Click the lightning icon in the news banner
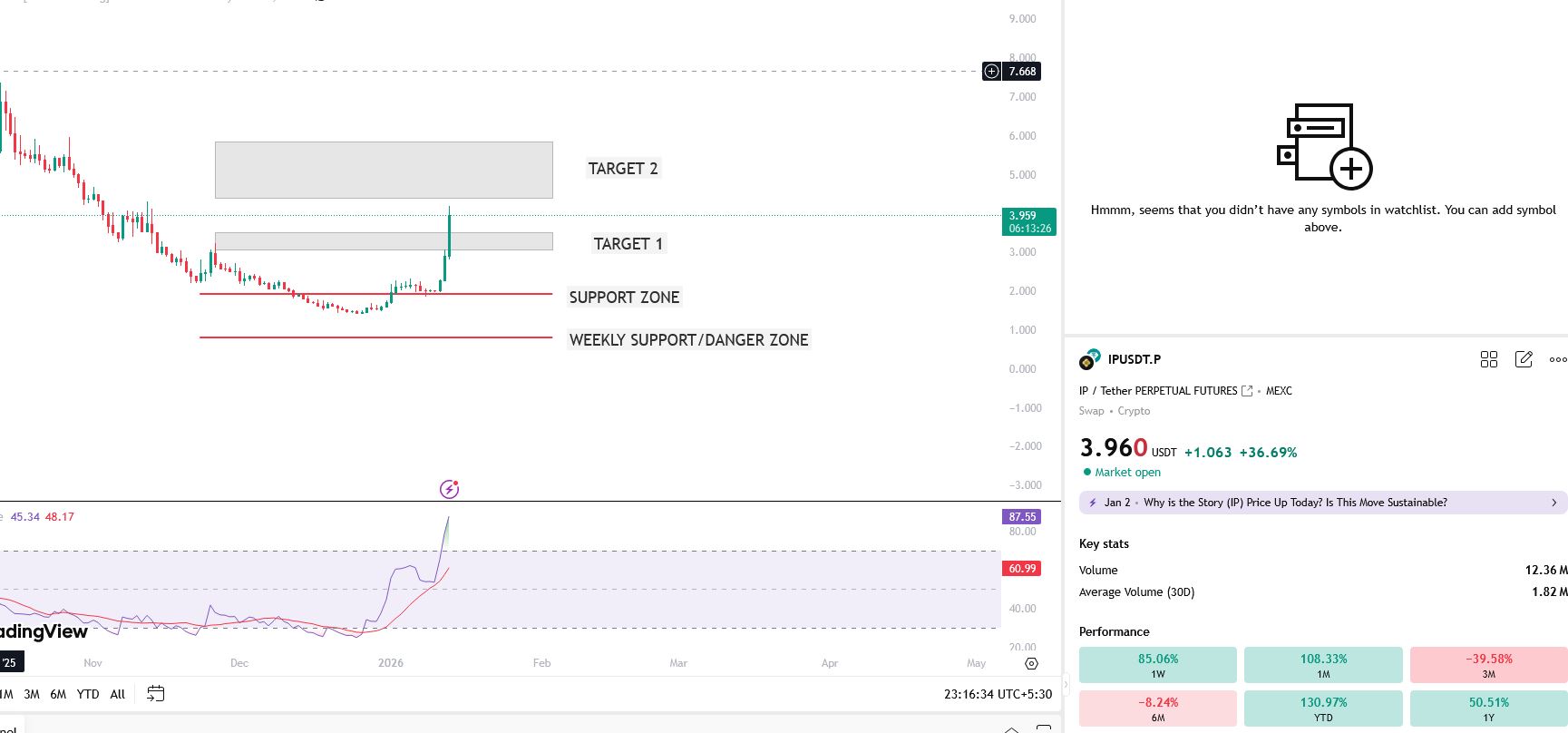 click(1092, 503)
